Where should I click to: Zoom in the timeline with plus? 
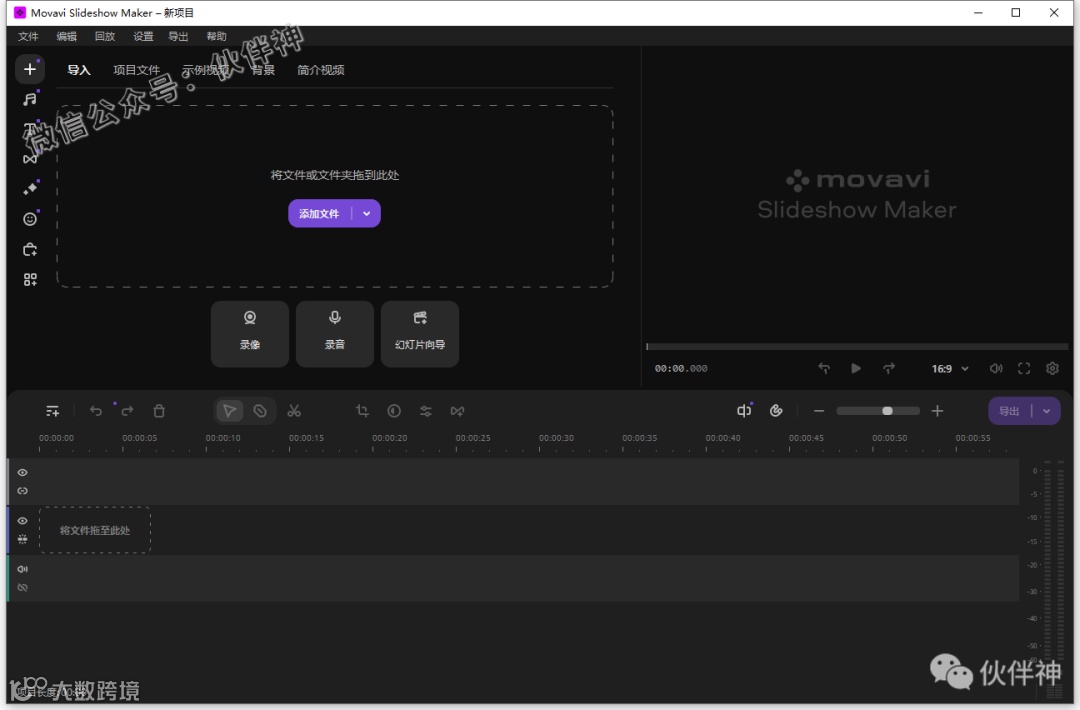click(x=937, y=411)
